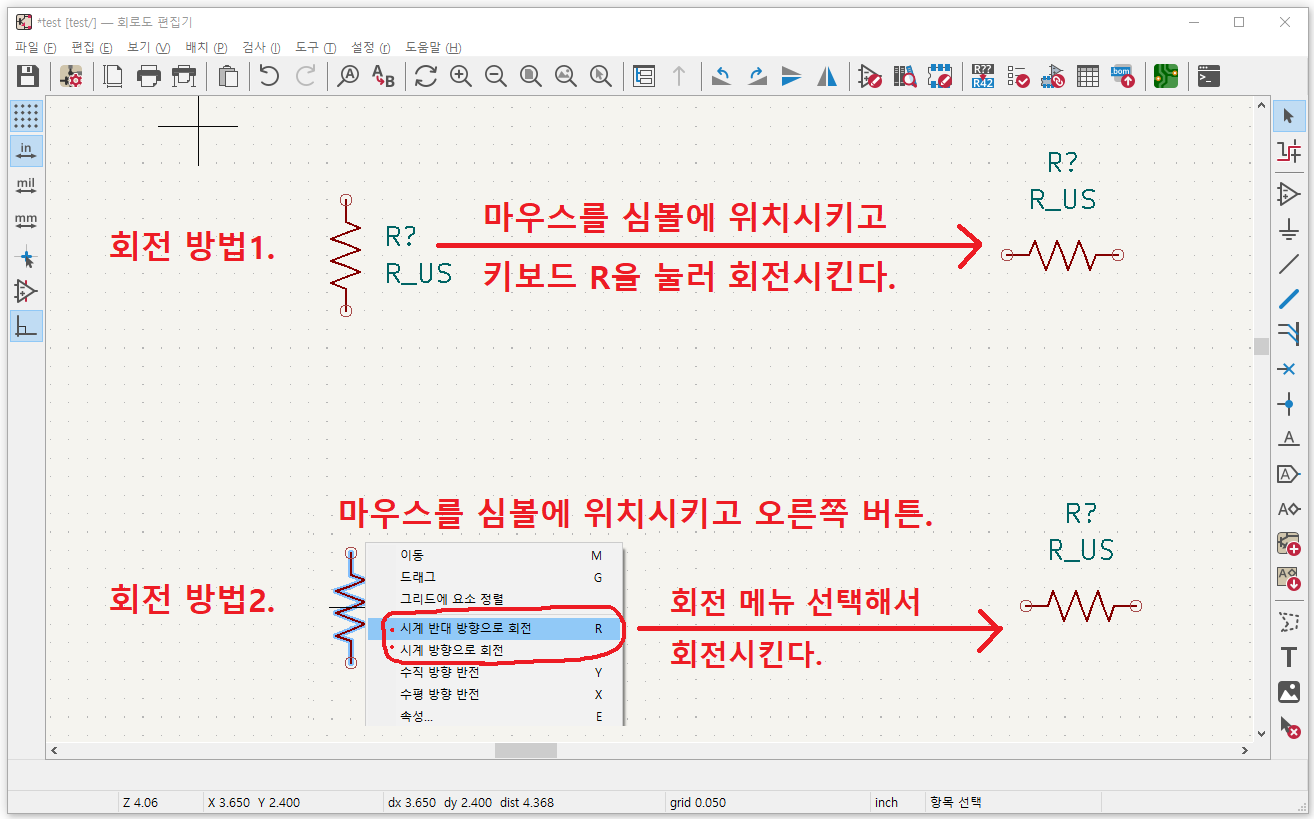Viewport: 1314px width, 819px height.
Task: Open Find and Replace with the AB icon
Action: pos(383,76)
